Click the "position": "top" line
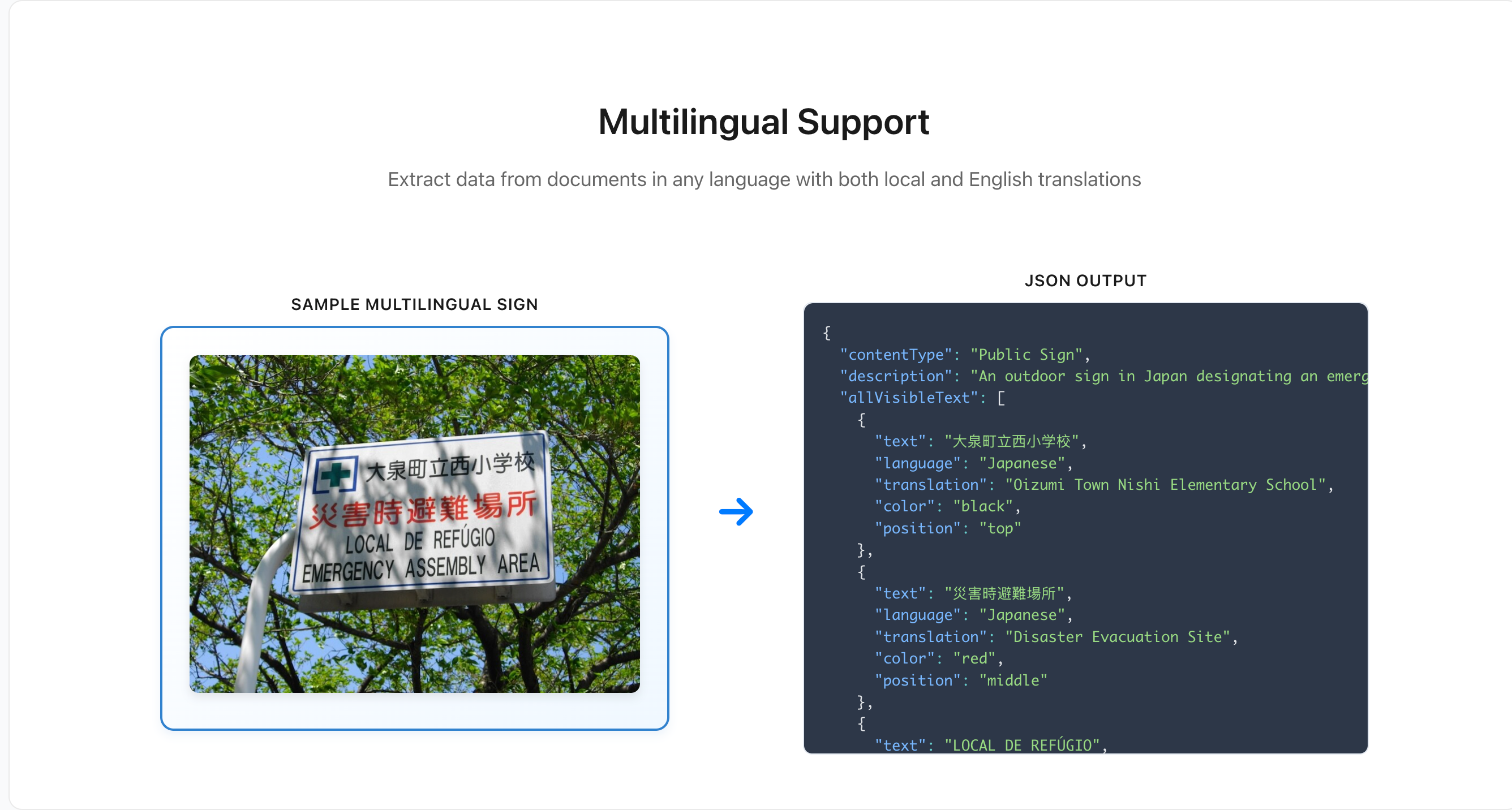This screenshot has width=1512, height=810. tap(947, 528)
